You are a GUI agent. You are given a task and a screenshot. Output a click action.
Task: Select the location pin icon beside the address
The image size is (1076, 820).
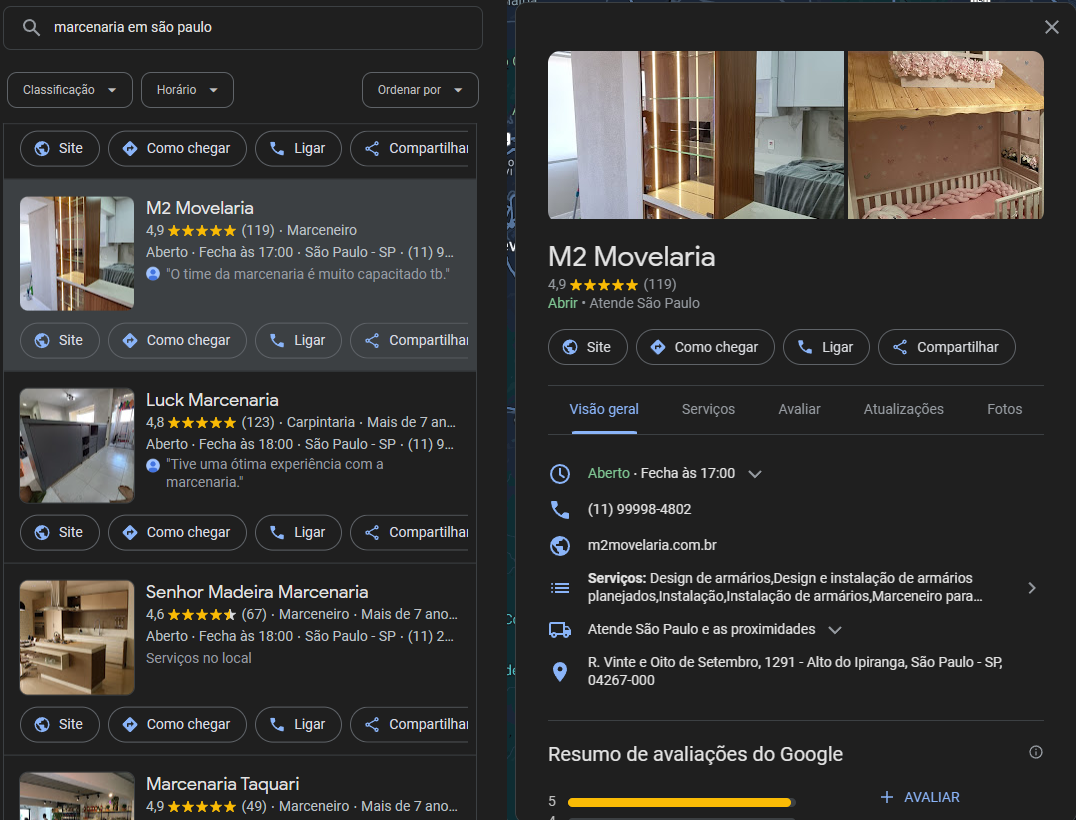tap(561, 672)
